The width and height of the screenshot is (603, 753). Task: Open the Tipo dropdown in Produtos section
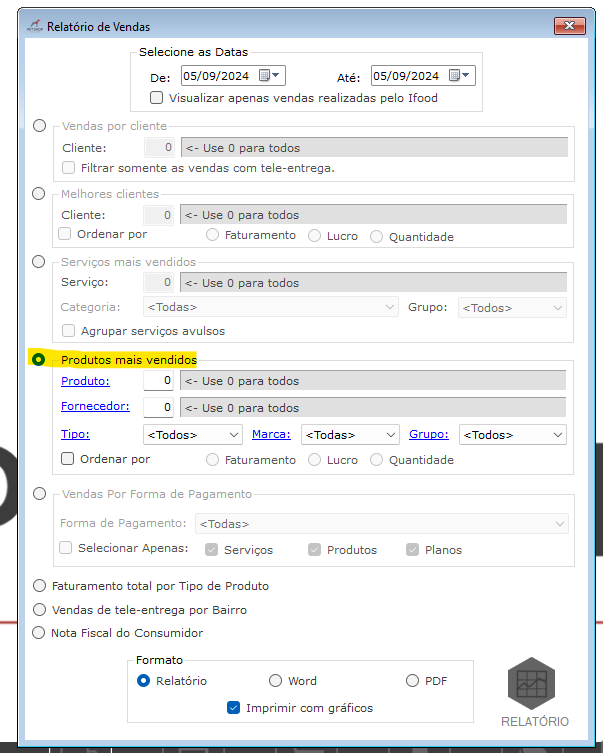pos(193,435)
